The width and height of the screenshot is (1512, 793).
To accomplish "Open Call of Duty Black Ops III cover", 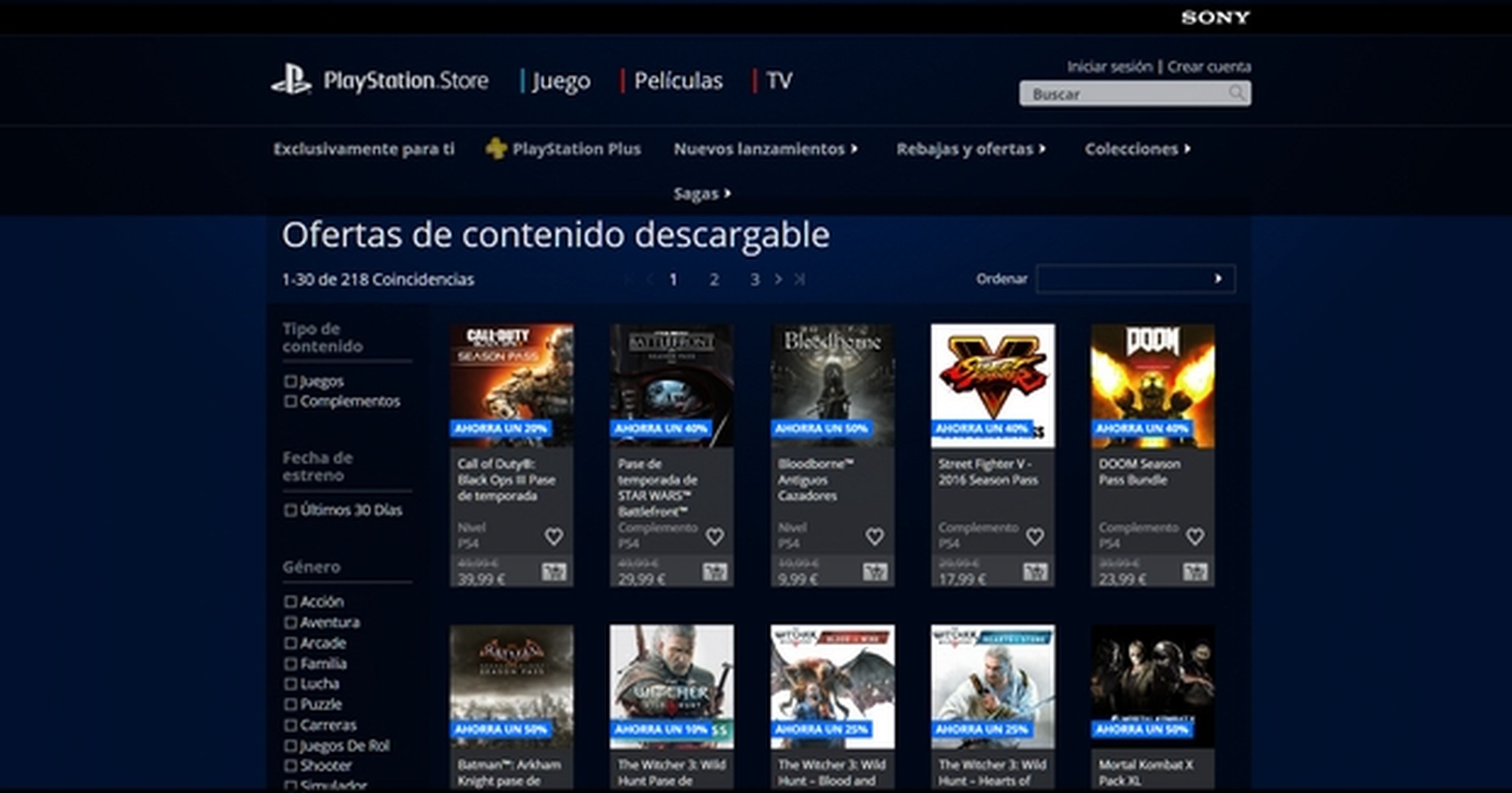I will 512,385.
